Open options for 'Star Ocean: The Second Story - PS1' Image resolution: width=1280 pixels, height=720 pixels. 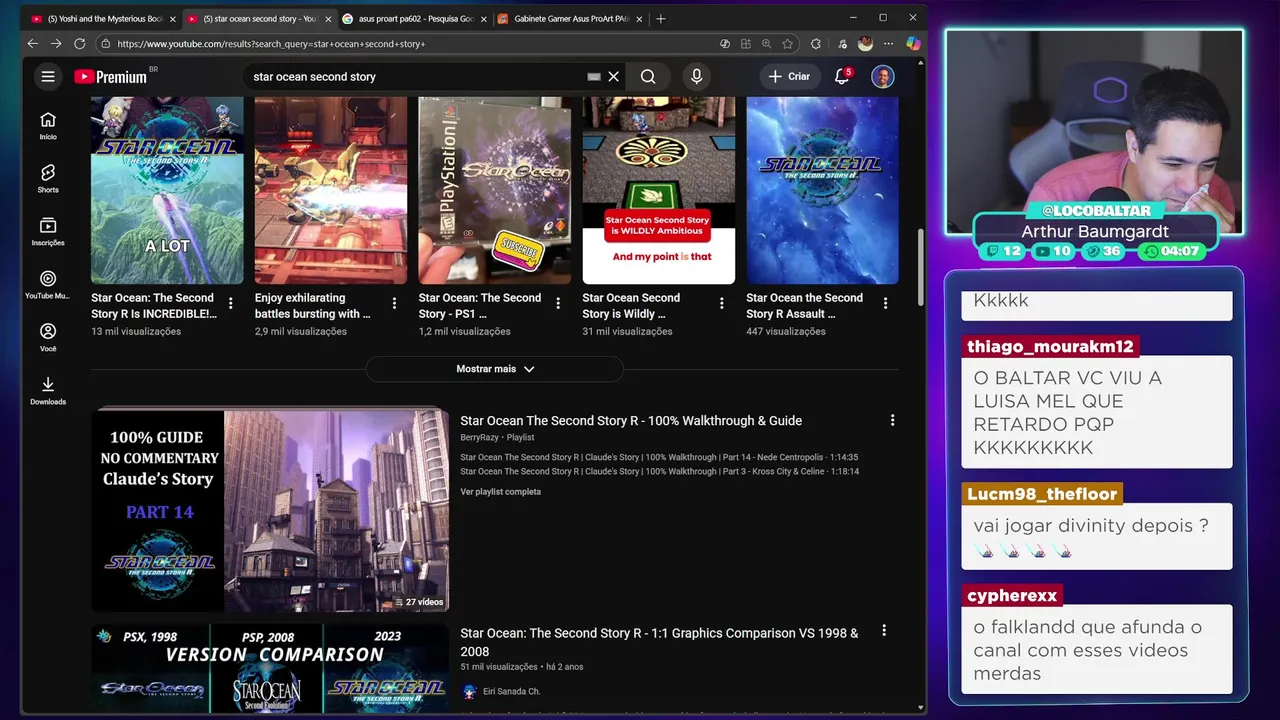(x=558, y=303)
